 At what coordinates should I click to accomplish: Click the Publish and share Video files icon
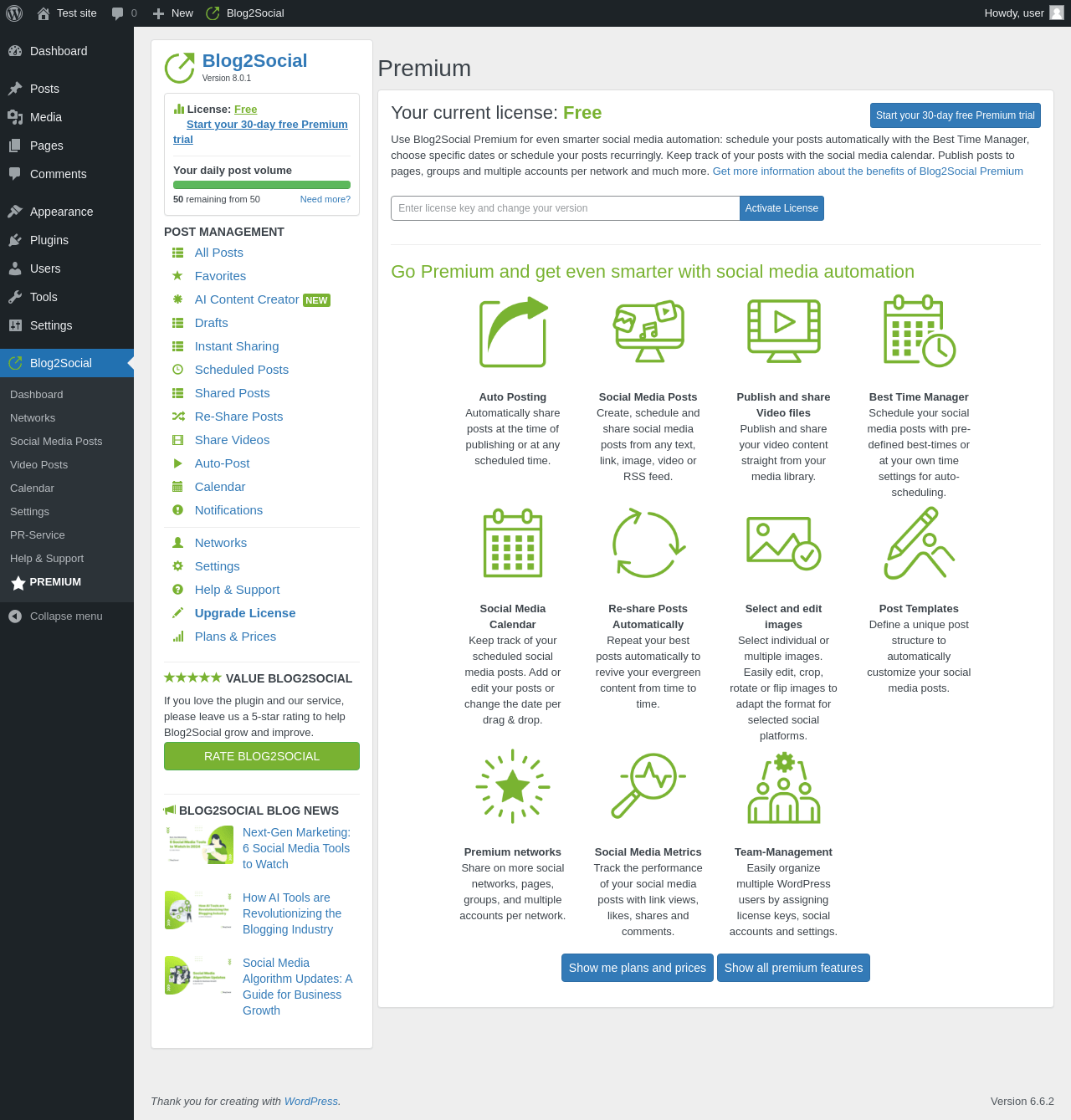[x=784, y=330]
